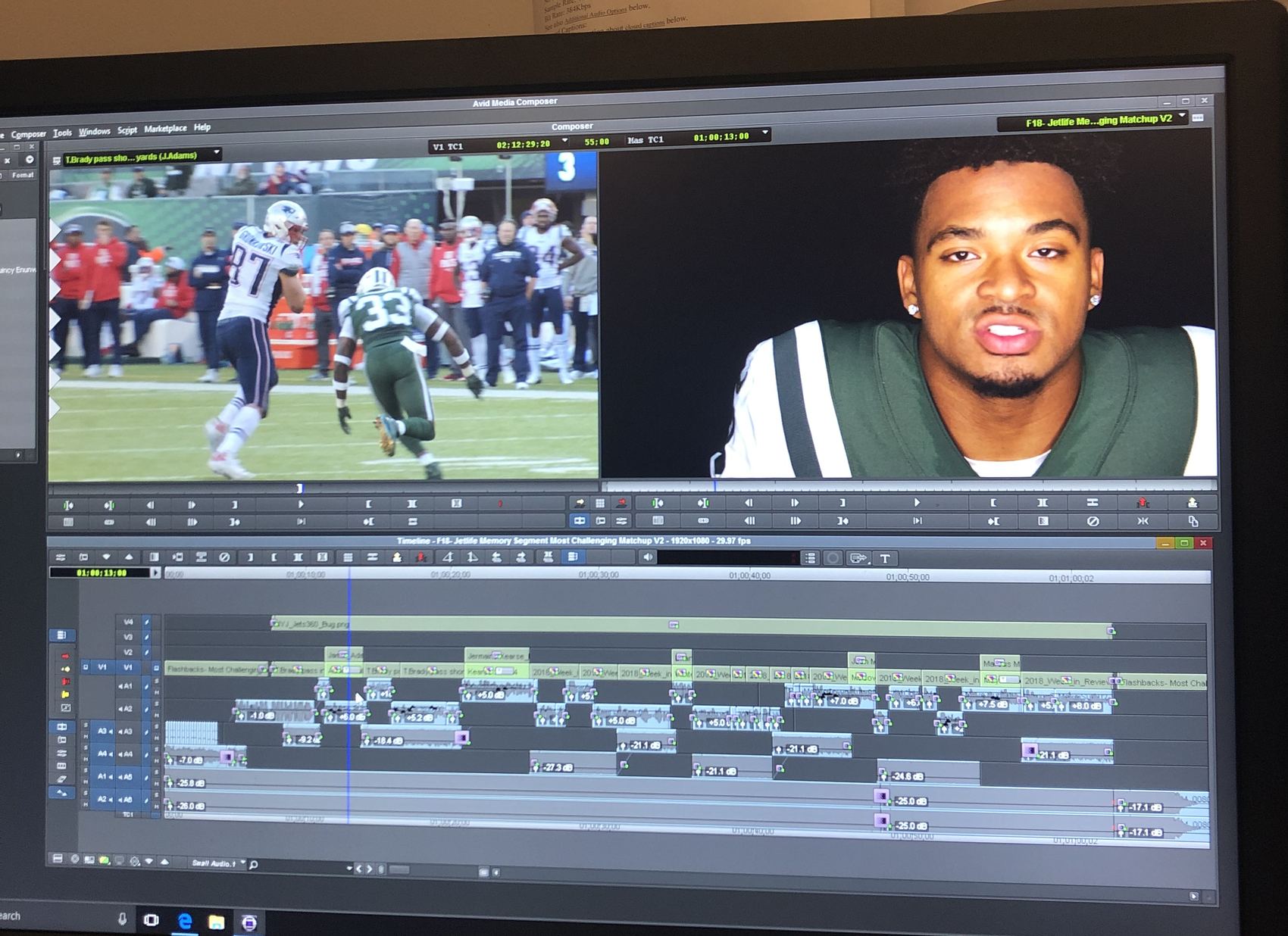The width and height of the screenshot is (1288, 936).
Task: Click red Lift button under record monitor
Action: pyautogui.click(x=1143, y=502)
